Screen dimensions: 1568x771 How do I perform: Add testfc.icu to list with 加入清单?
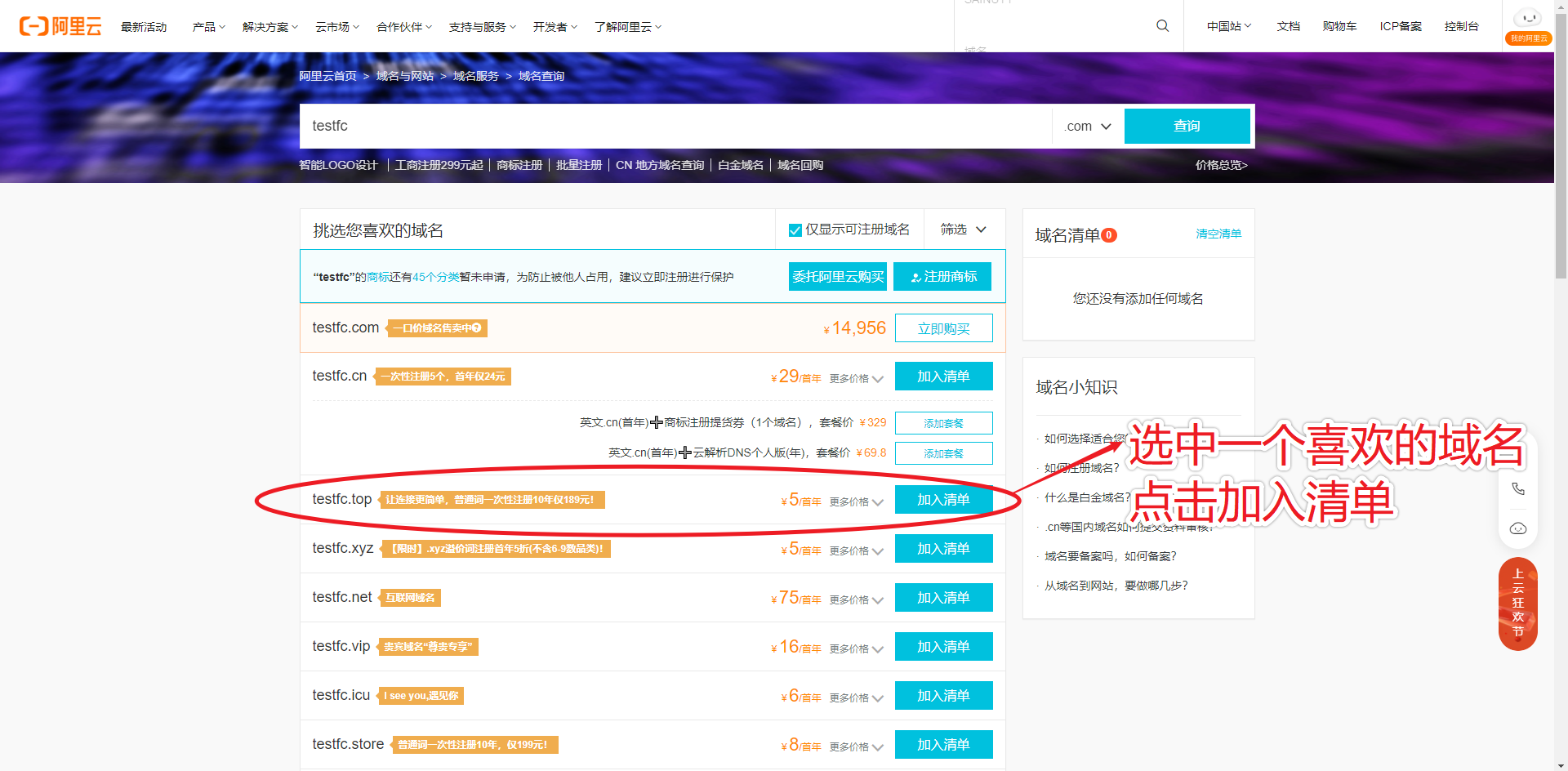click(x=943, y=696)
